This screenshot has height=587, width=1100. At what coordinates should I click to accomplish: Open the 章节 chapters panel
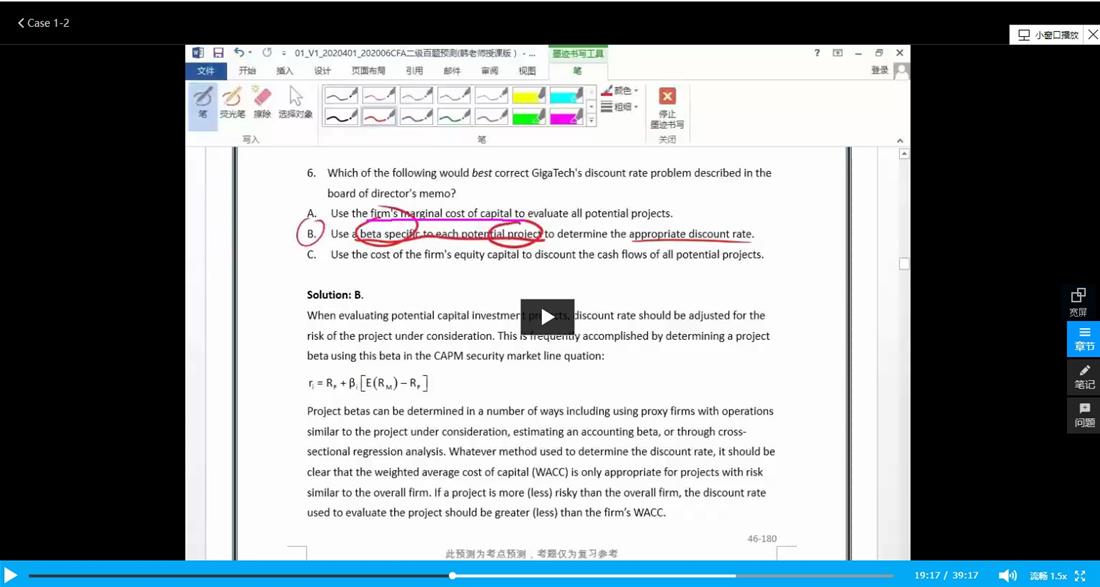coord(1083,339)
